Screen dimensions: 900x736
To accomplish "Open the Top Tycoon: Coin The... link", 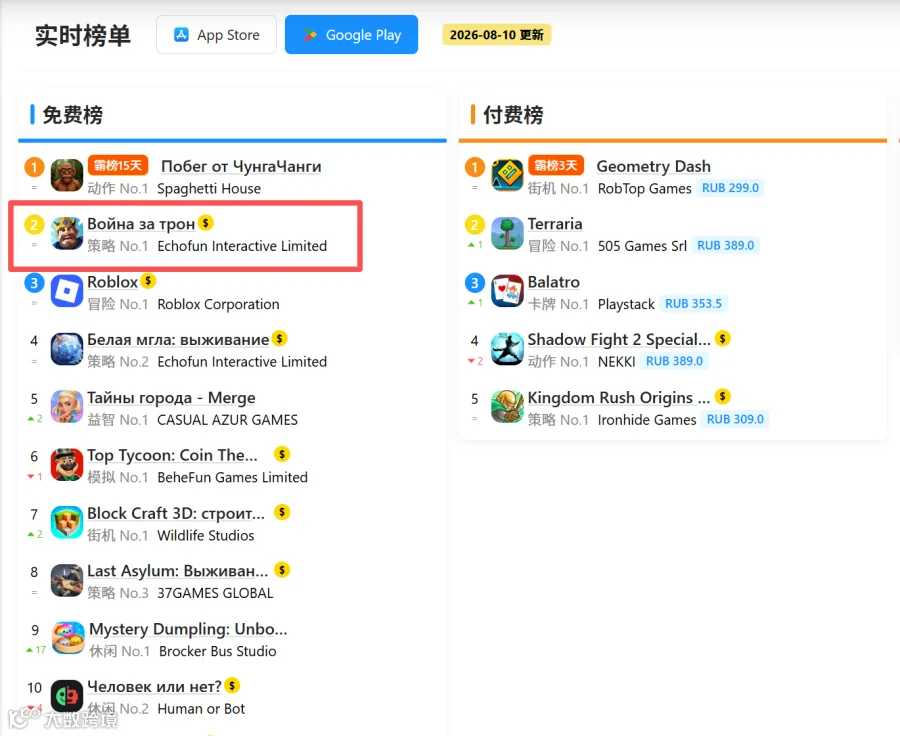I will point(172,455).
